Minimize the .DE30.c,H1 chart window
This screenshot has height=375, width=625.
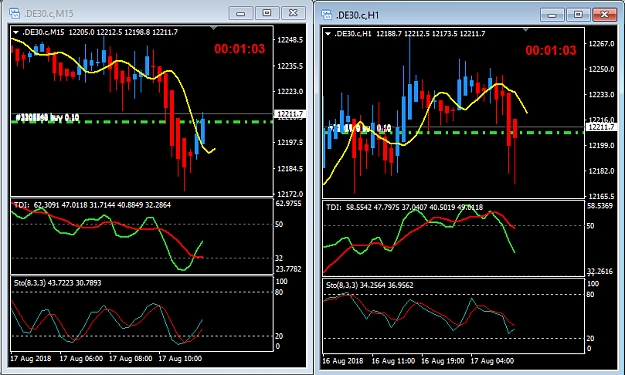tap(552, 15)
